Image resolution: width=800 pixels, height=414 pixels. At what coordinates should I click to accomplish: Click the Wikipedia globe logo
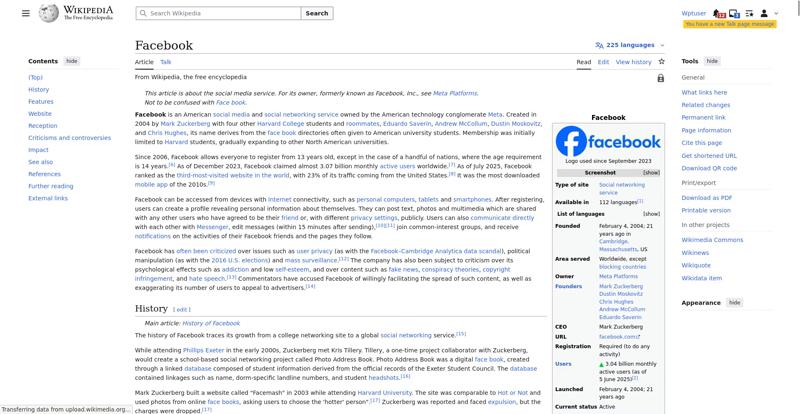[x=49, y=13]
